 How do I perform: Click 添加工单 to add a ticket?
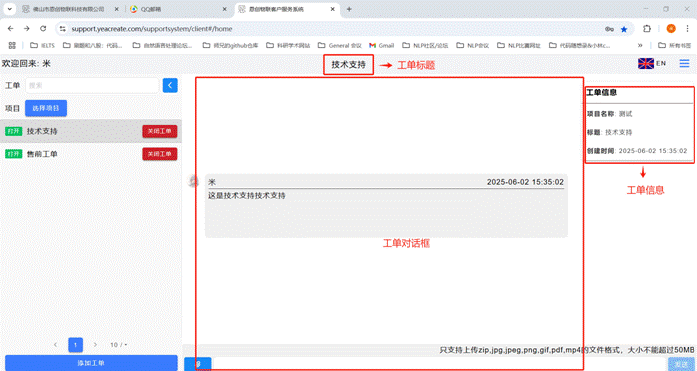(91, 363)
